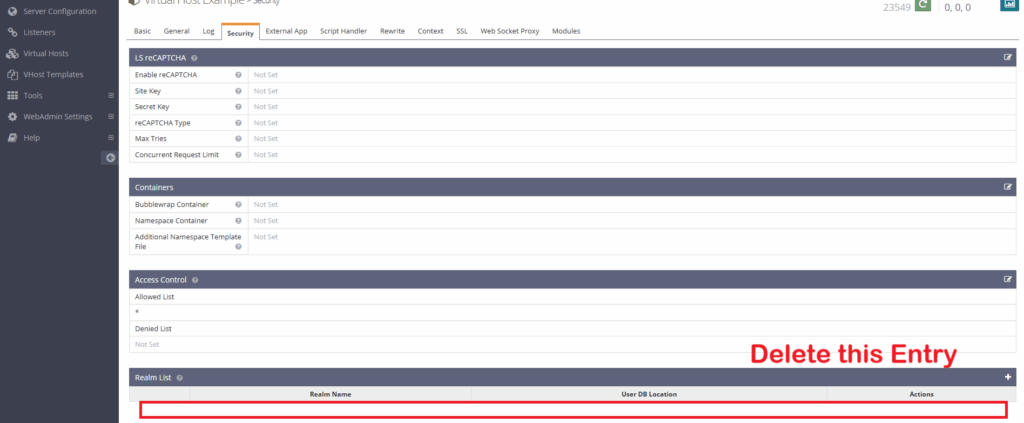
Task: Add a new Realm List entry
Action: (1008, 377)
